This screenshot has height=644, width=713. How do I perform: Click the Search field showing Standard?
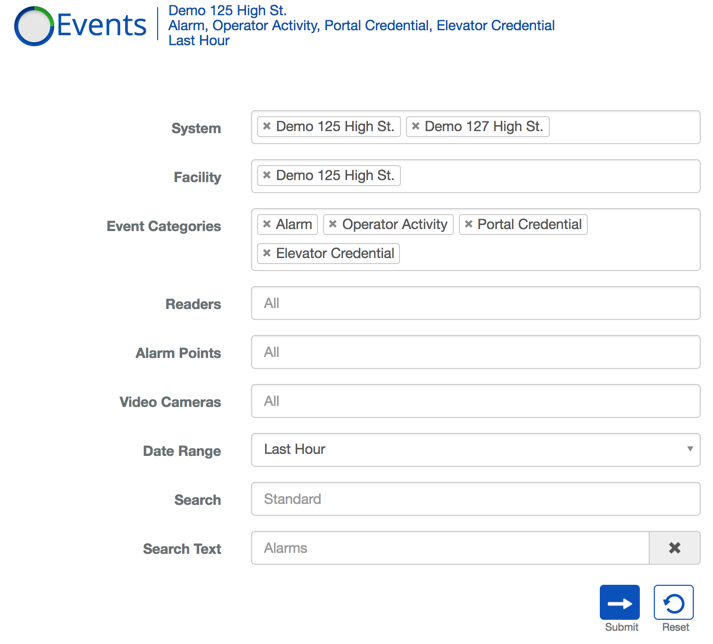pos(475,499)
